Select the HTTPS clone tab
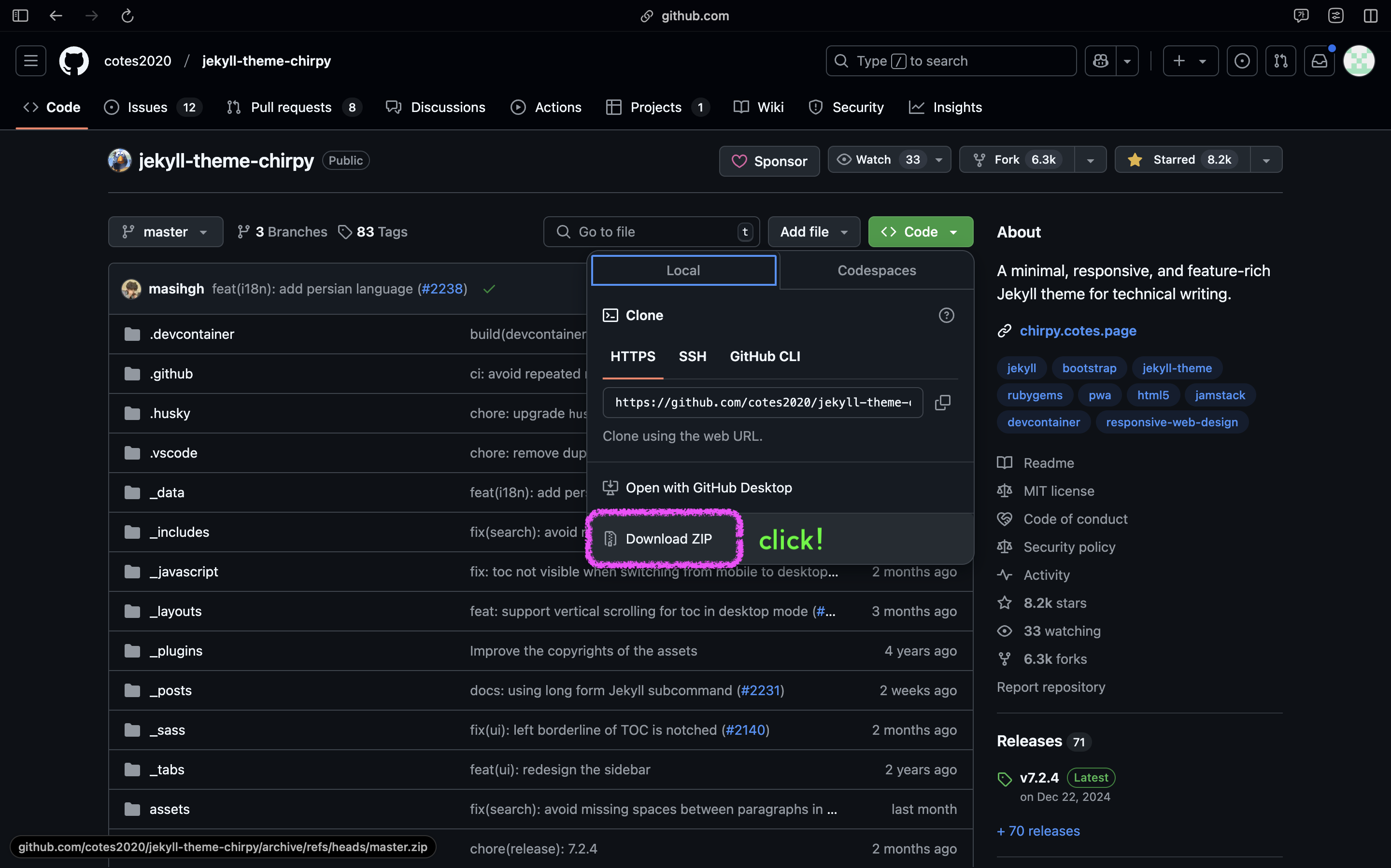Image resolution: width=1391 pixels, height=868 pixels. click(x=632, y=356)
